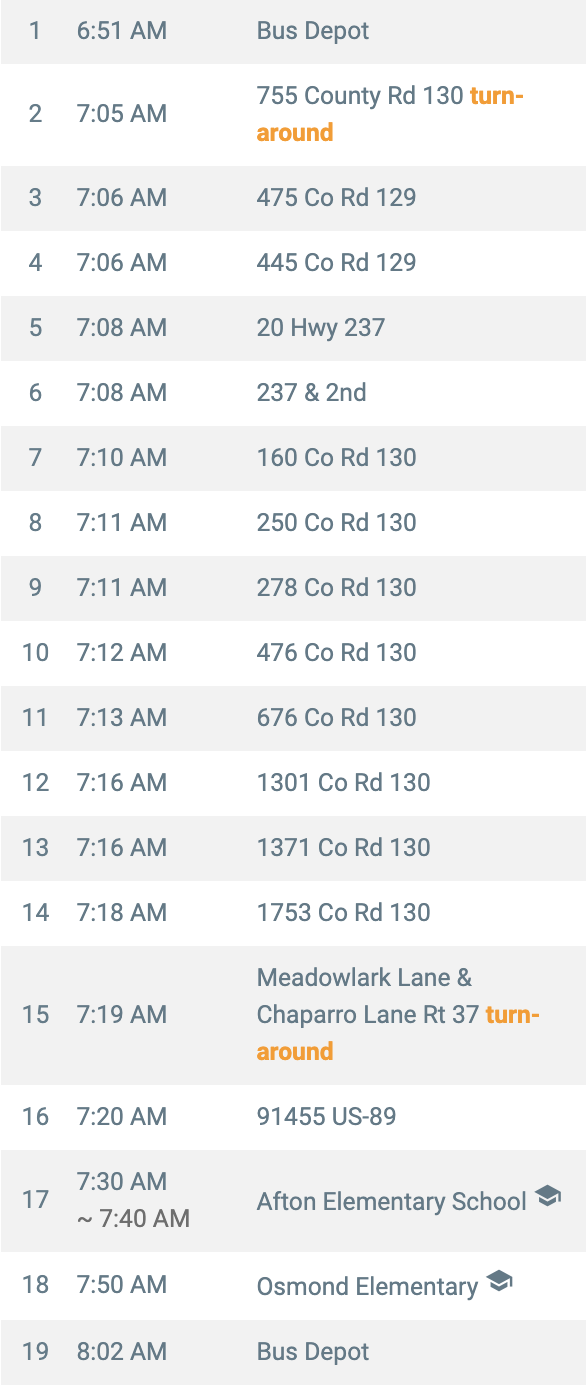
Task: Click the Meadowlark Lane & Chaparro Lane stop
Action: (x=293, y=1014)
